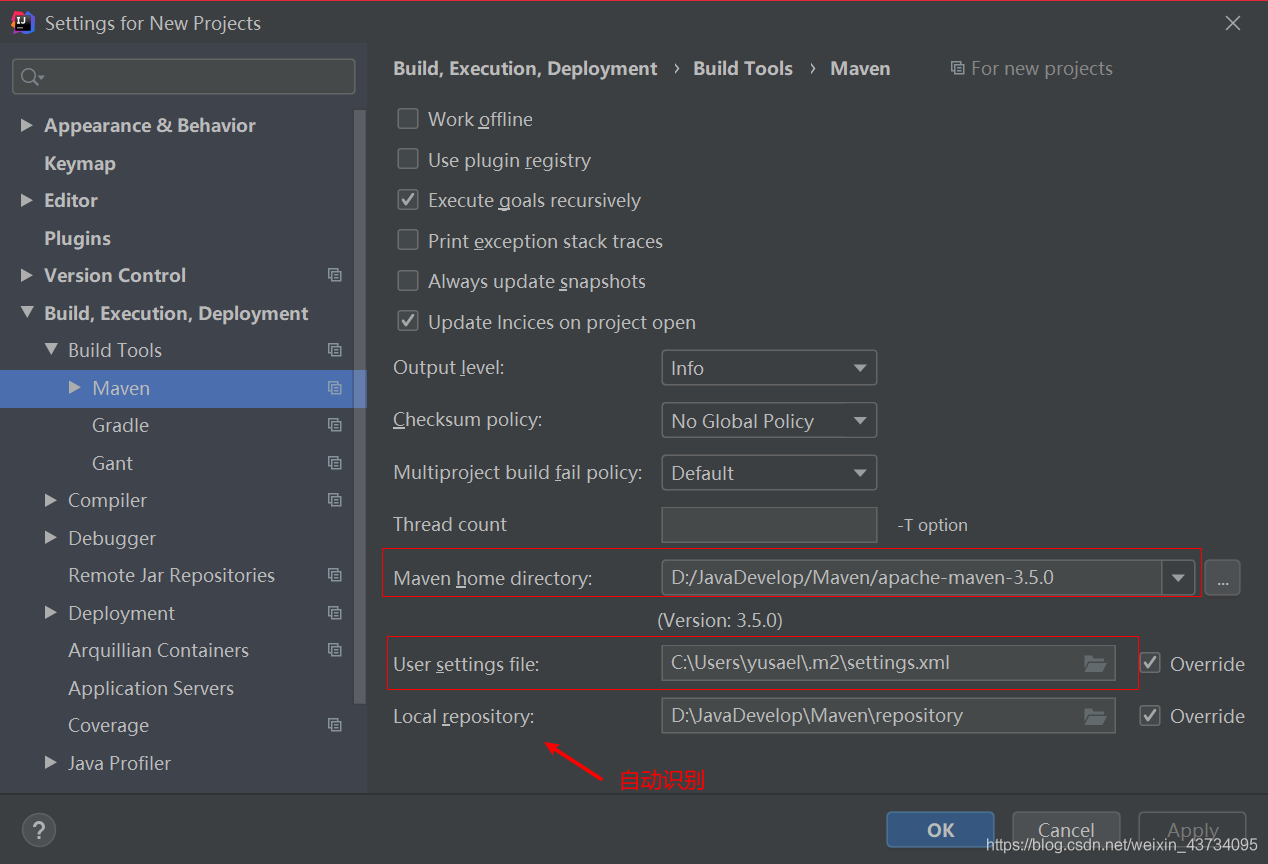
Task: Click the project-level icon beside Gant
Action: [x=335, y=463]
